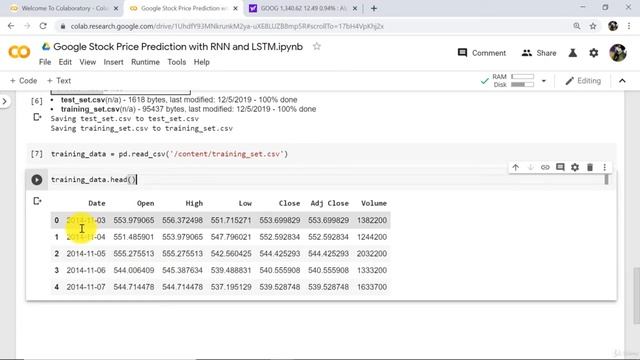Click the page vertical scrollbar thumb

point(636,296)
